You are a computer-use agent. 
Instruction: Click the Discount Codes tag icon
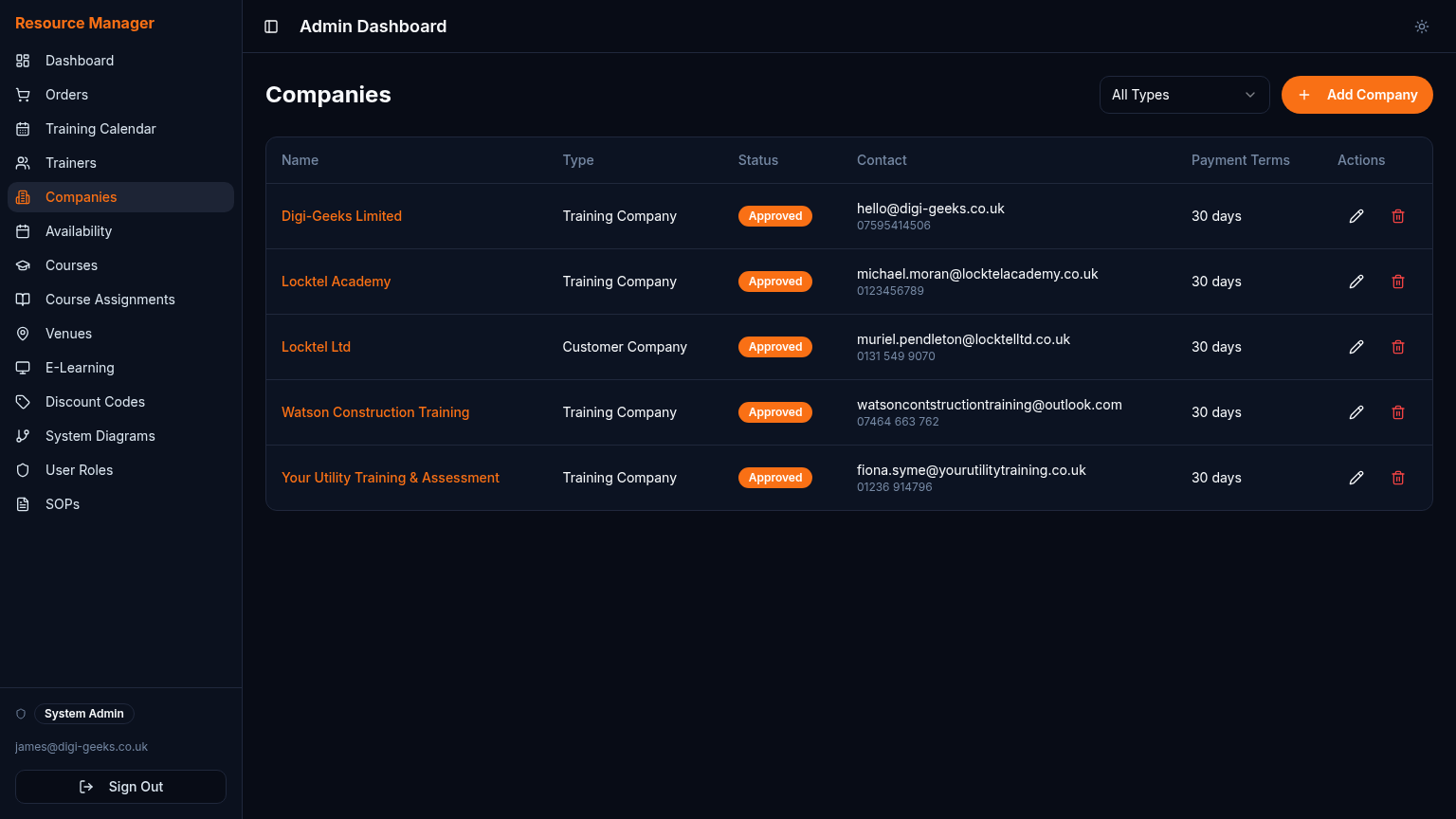point(23,402)
